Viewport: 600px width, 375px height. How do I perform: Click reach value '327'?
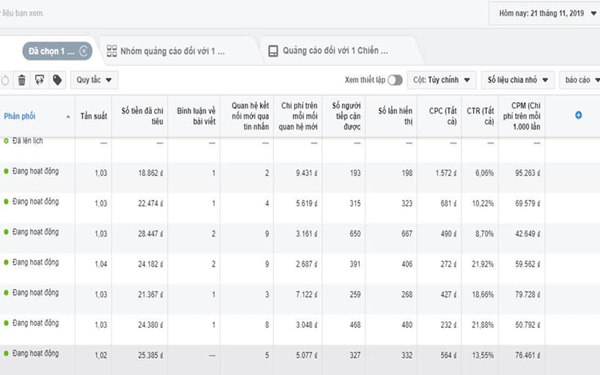pyautogui.click(x=355, y=355)
